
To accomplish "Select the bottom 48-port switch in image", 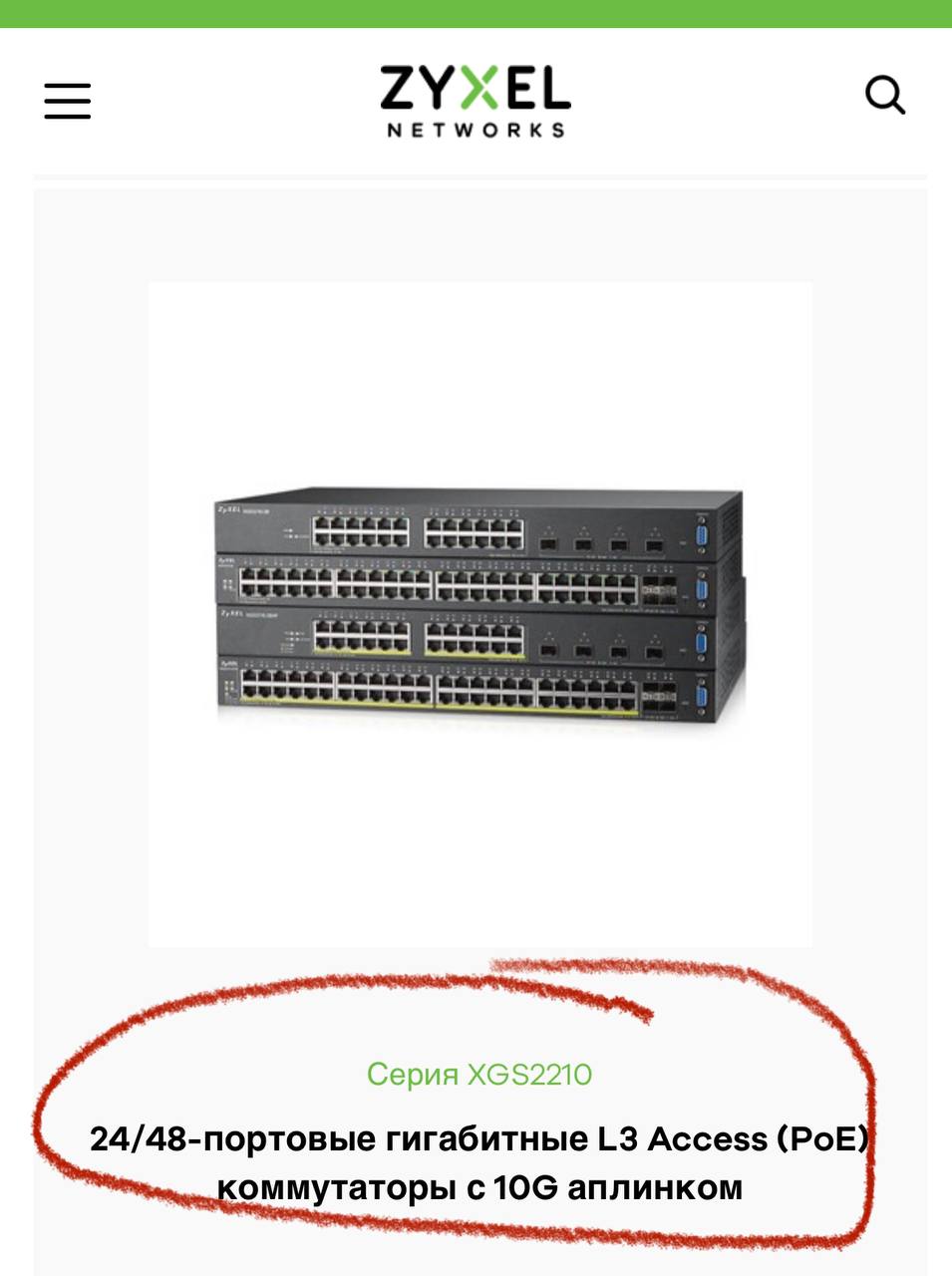I will (x=480, y=690).
